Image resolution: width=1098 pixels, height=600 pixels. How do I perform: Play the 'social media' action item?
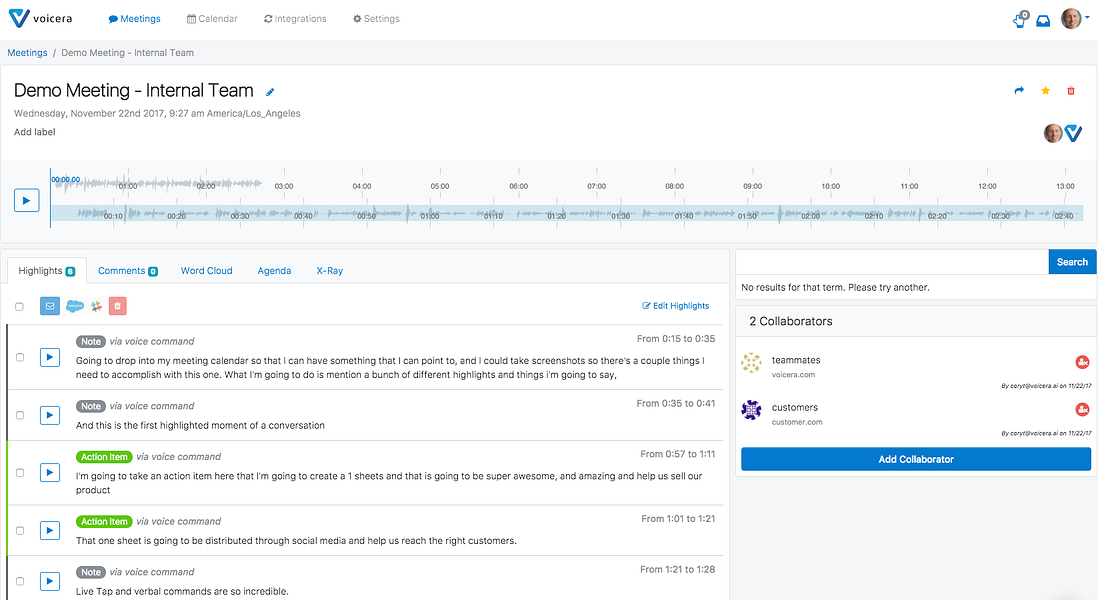50,531
